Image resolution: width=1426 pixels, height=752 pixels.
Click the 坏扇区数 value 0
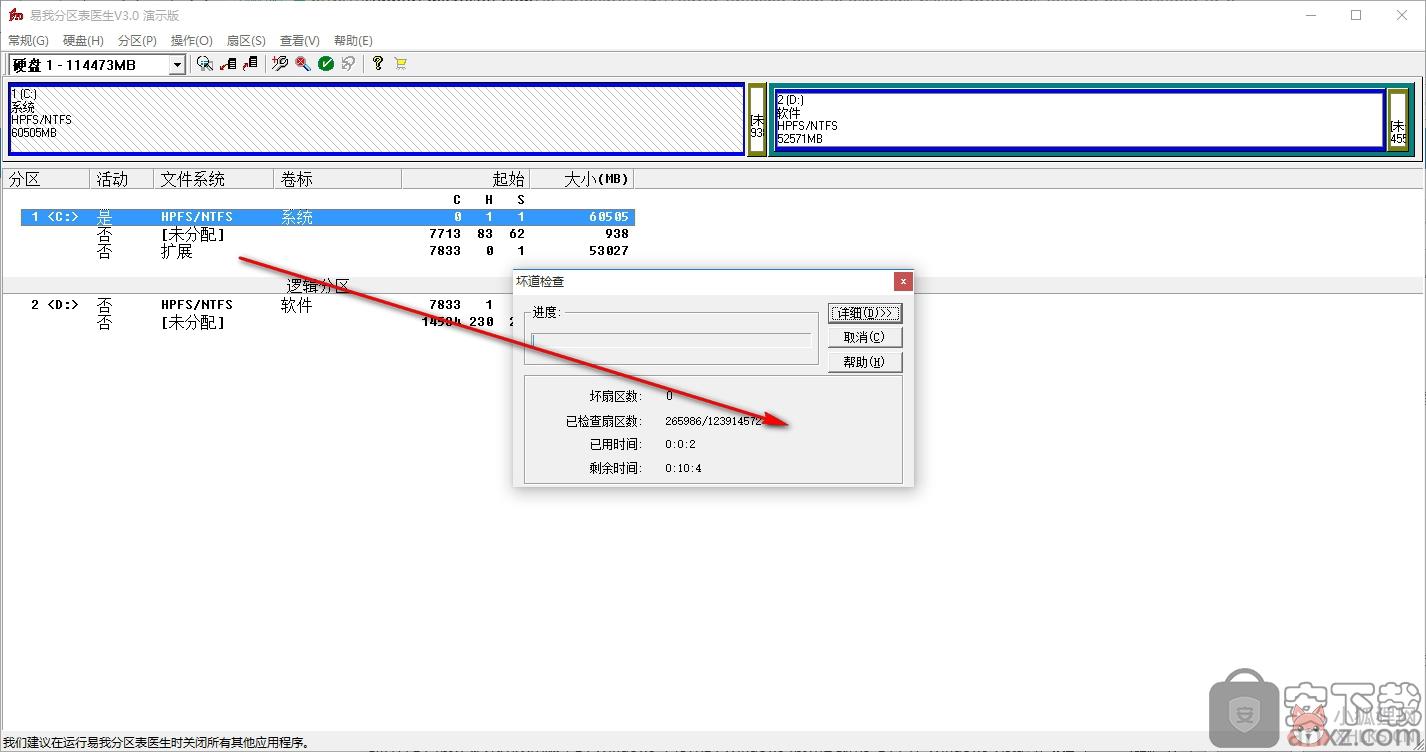point(669,396)
